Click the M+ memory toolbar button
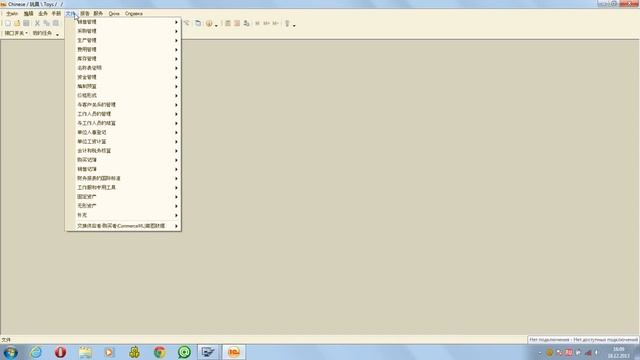Image resolution: width=640 pixels, height=360 pixels. pyautogui.click(x=267, y=23)
